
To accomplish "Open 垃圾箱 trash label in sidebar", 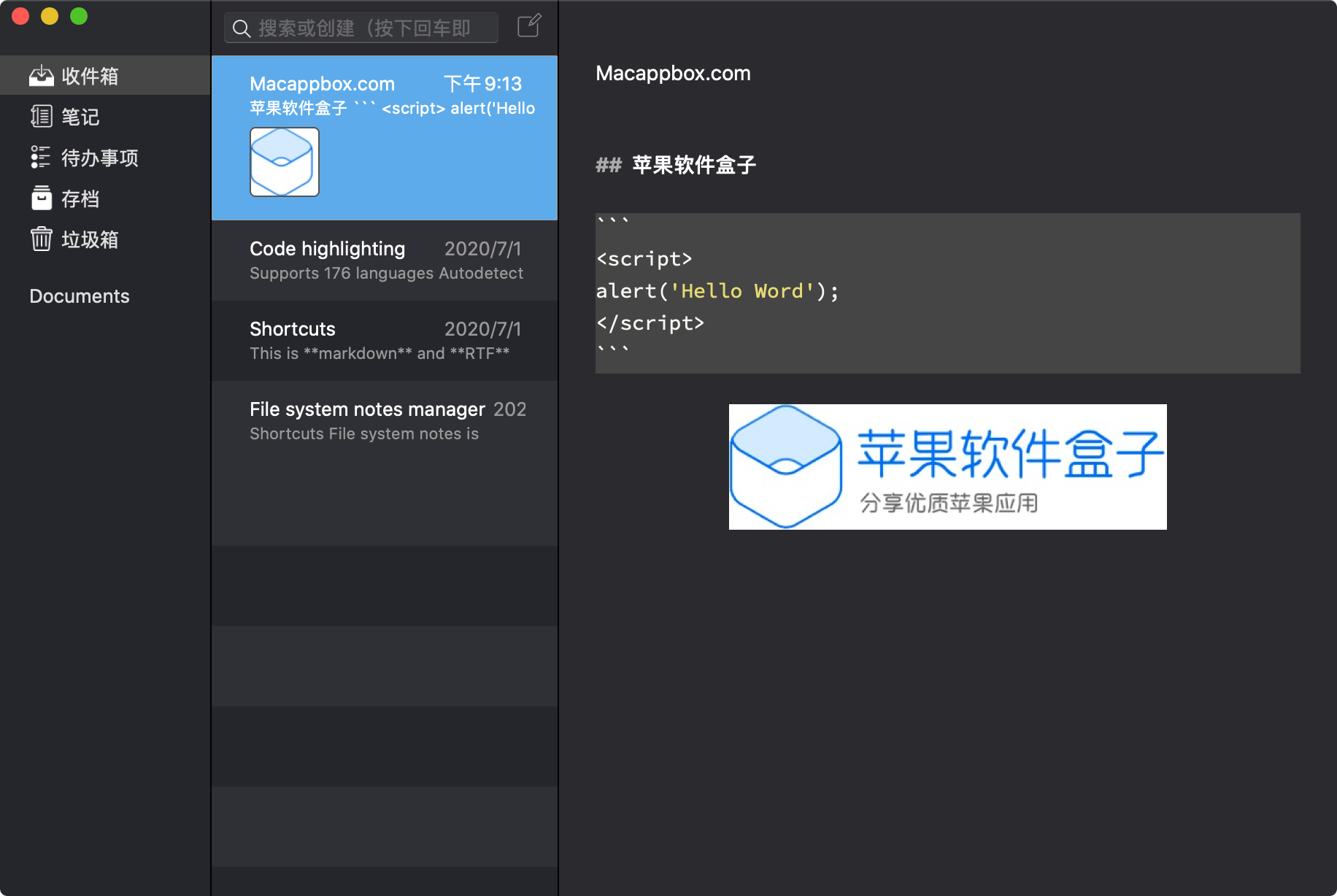I will [90, 239].
